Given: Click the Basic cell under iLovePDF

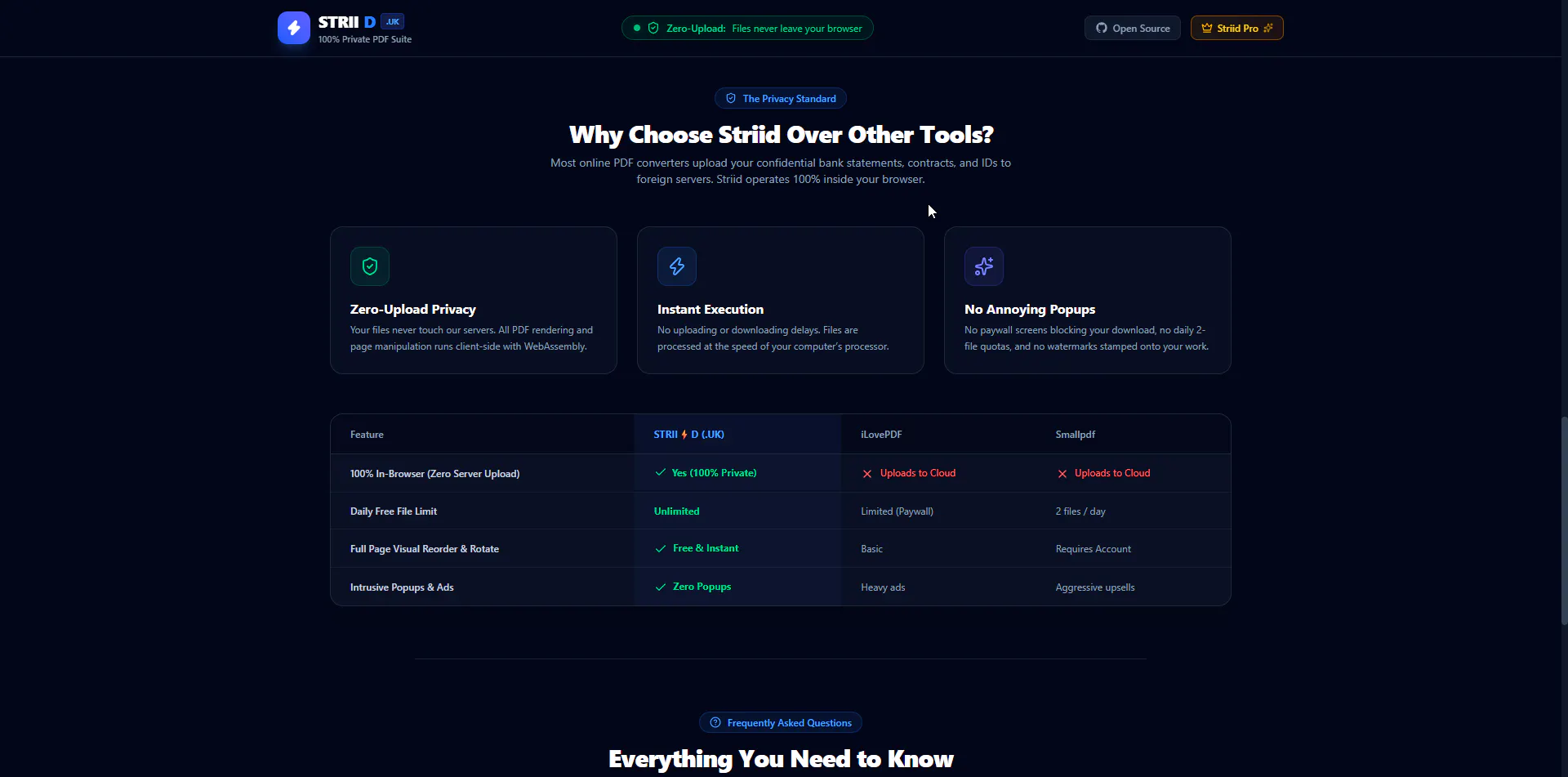Looking at the screenshot, I should coord(871,549).
